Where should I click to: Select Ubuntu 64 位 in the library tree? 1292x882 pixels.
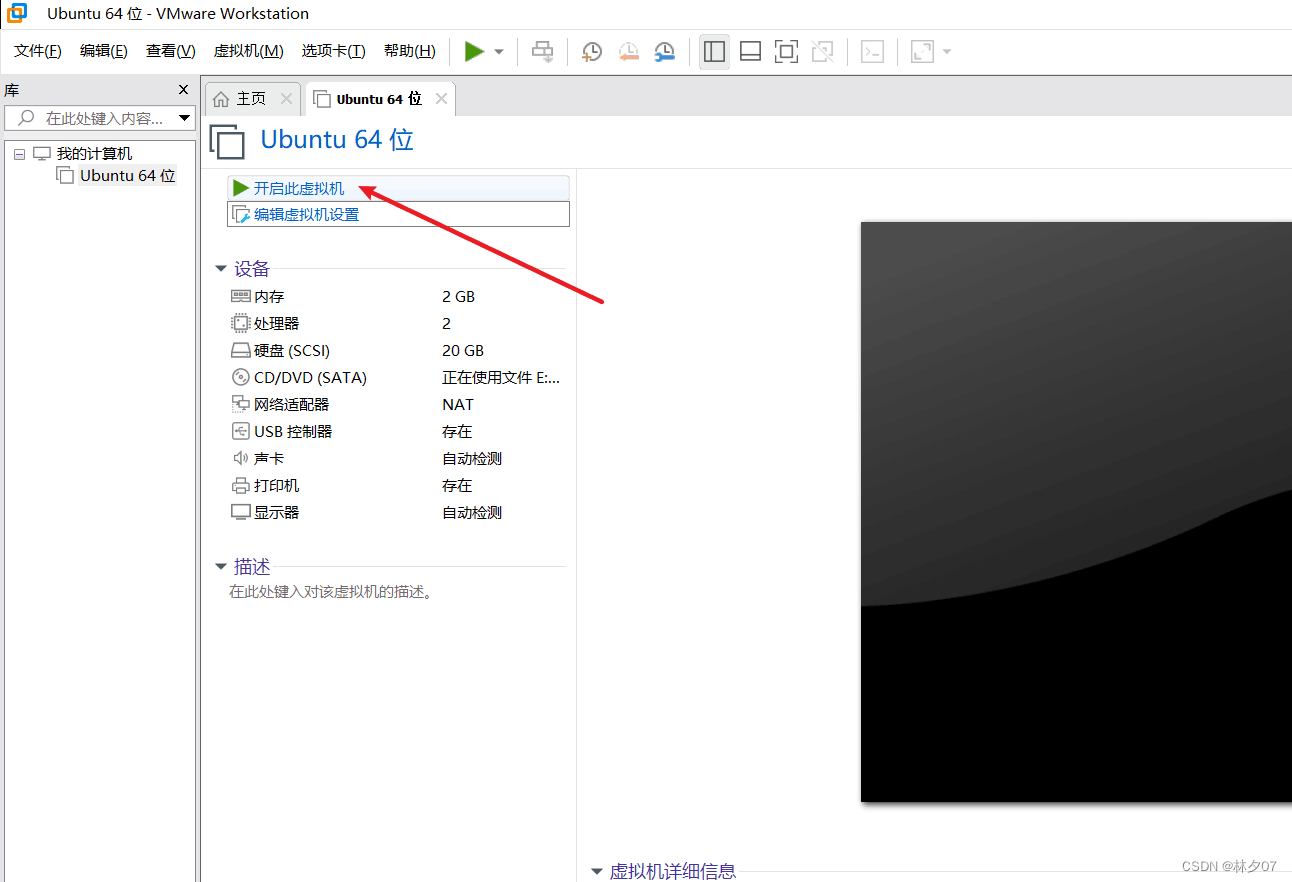pos(127,176)
